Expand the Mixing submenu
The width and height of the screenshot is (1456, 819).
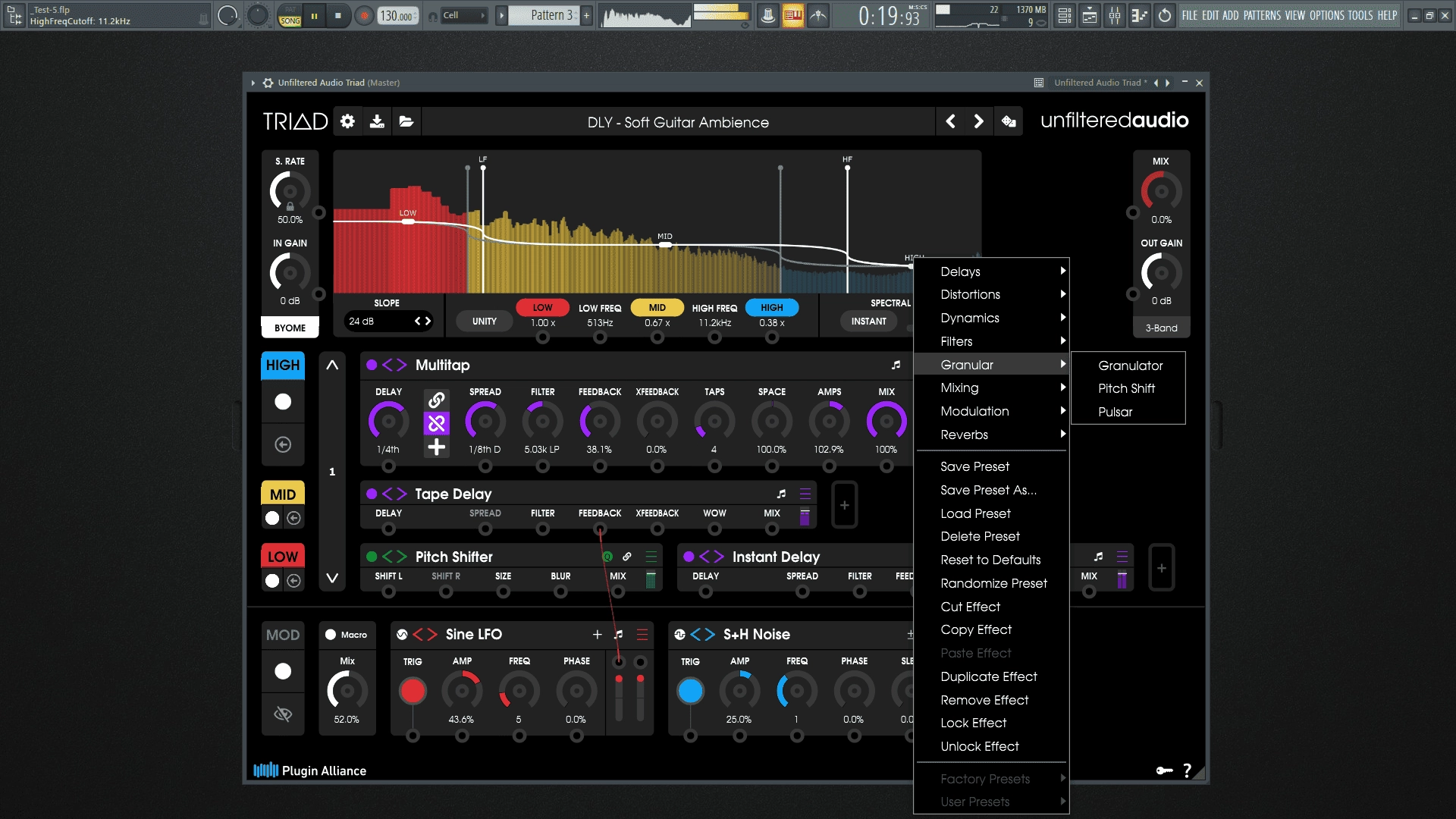click(x=991, y=388)
